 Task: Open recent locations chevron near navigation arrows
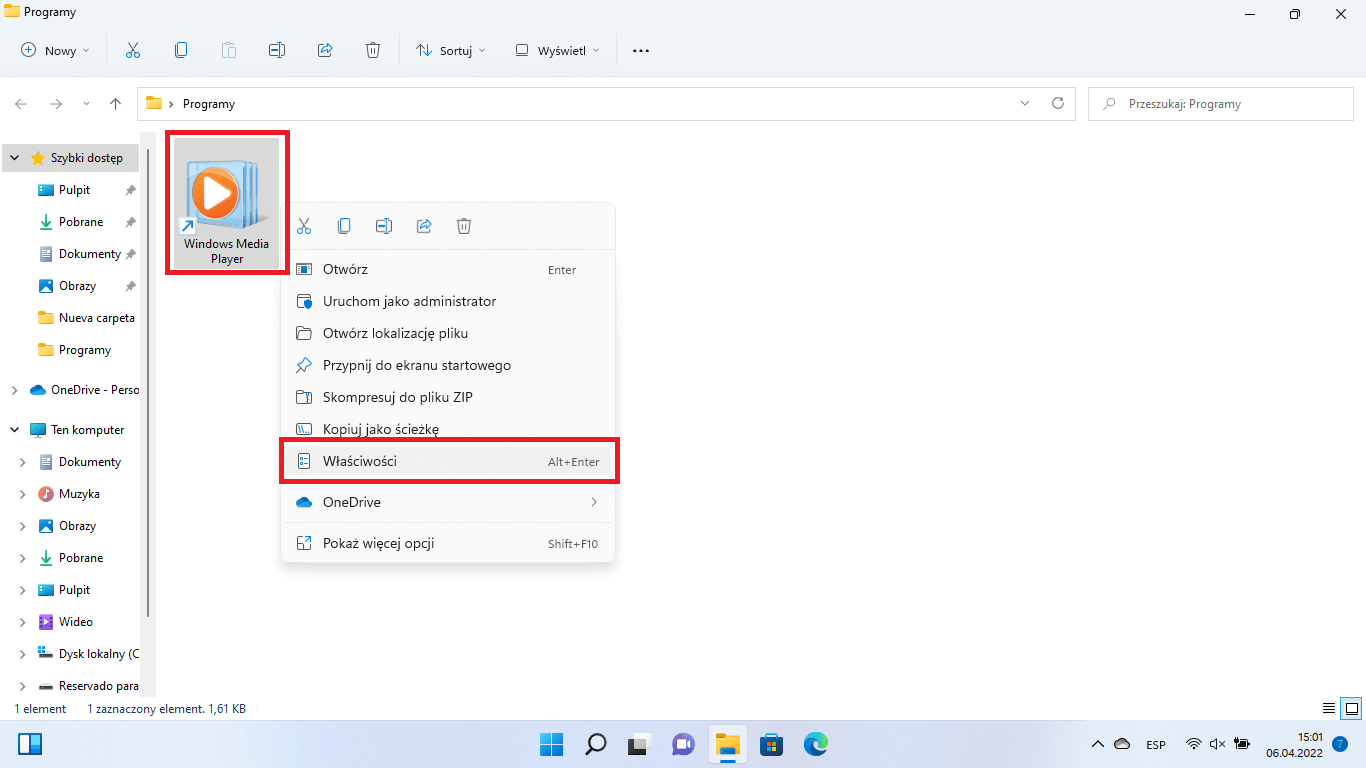[86, 104]
